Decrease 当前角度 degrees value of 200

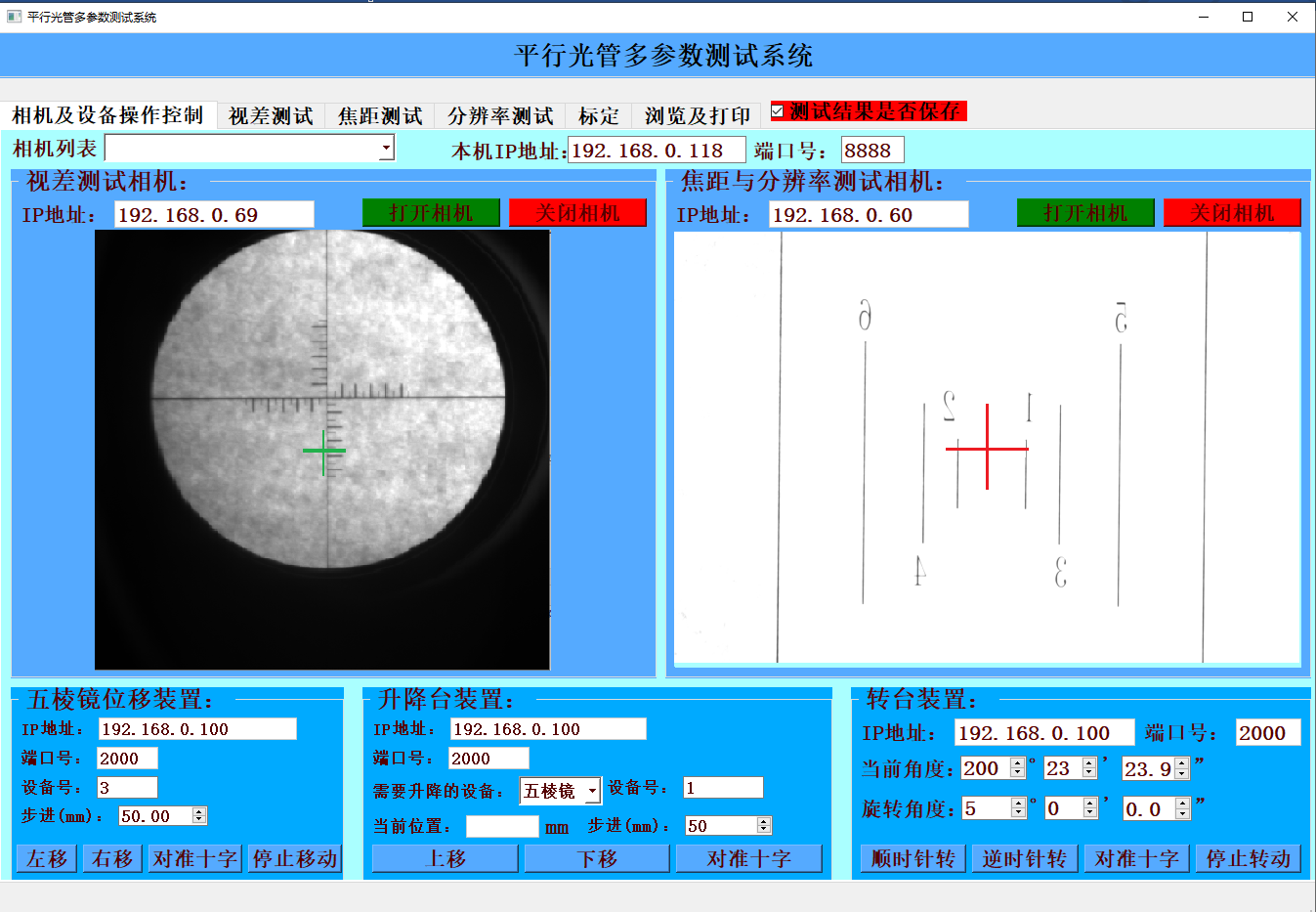point(1017,773)
